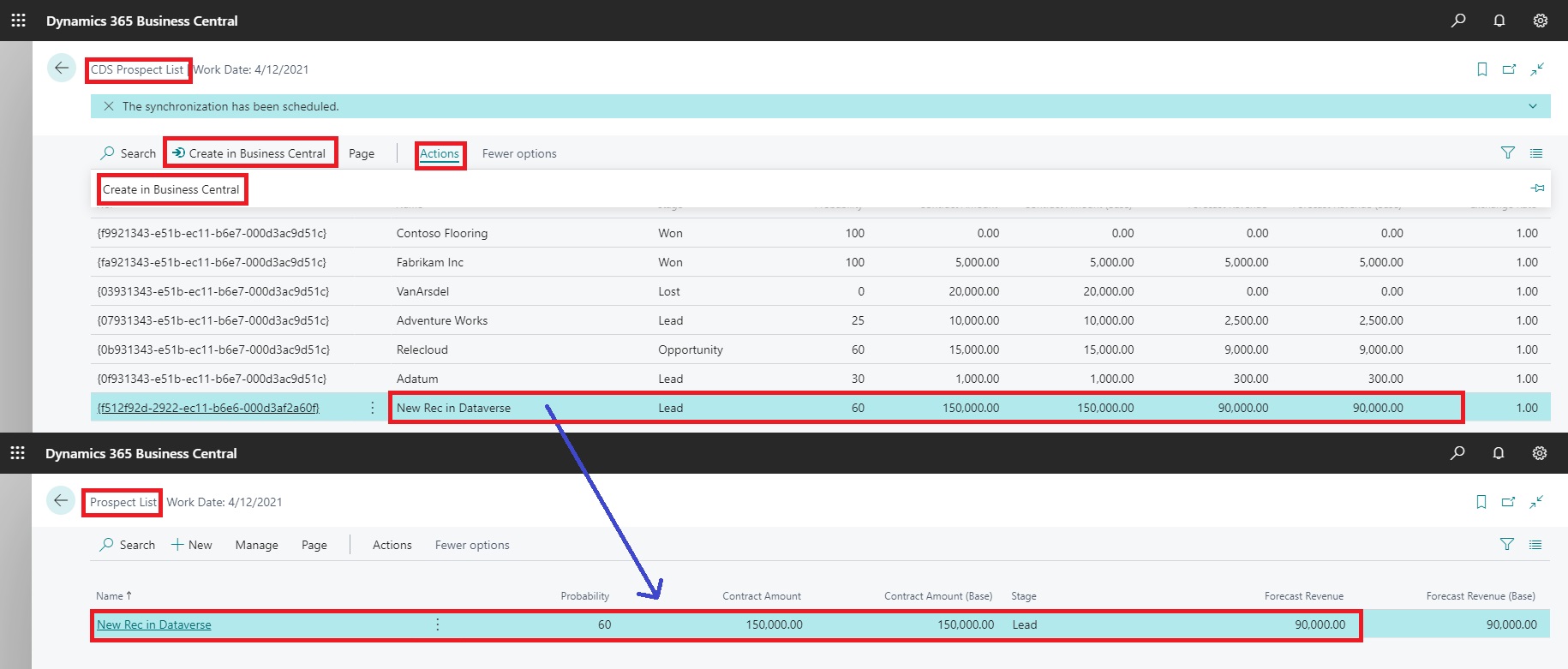
Task: Toggle list view layout in Prospect List
Action: click(x=1535, y=545)
